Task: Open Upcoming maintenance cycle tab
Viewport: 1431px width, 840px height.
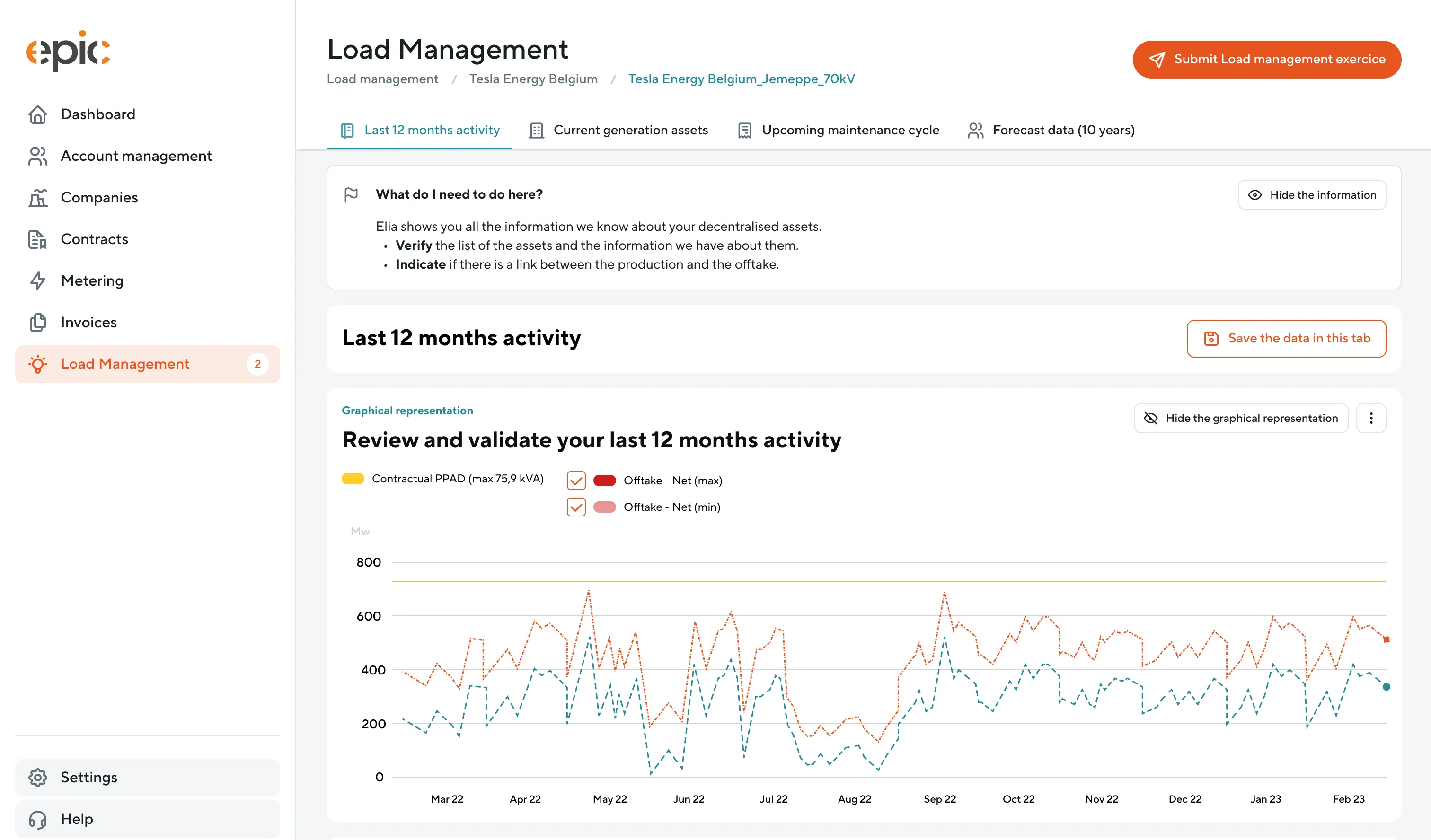Action: click(838, 131)
